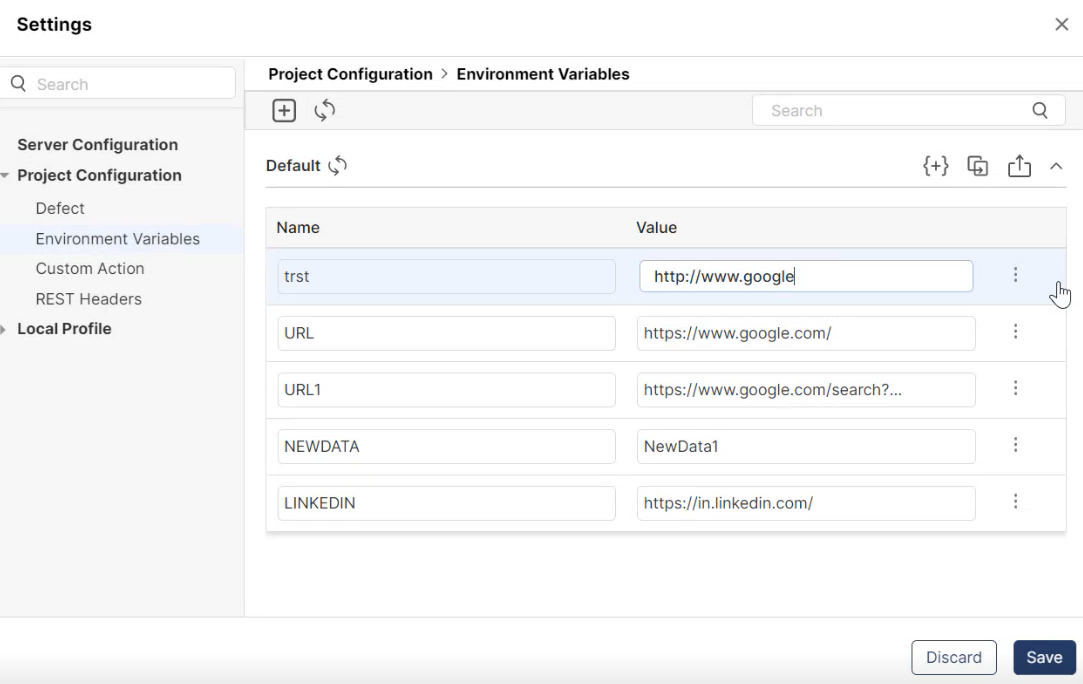Click the add variable curly braces icon
This screenshot has width=1083, height=684.
click(x=935, y=166)
